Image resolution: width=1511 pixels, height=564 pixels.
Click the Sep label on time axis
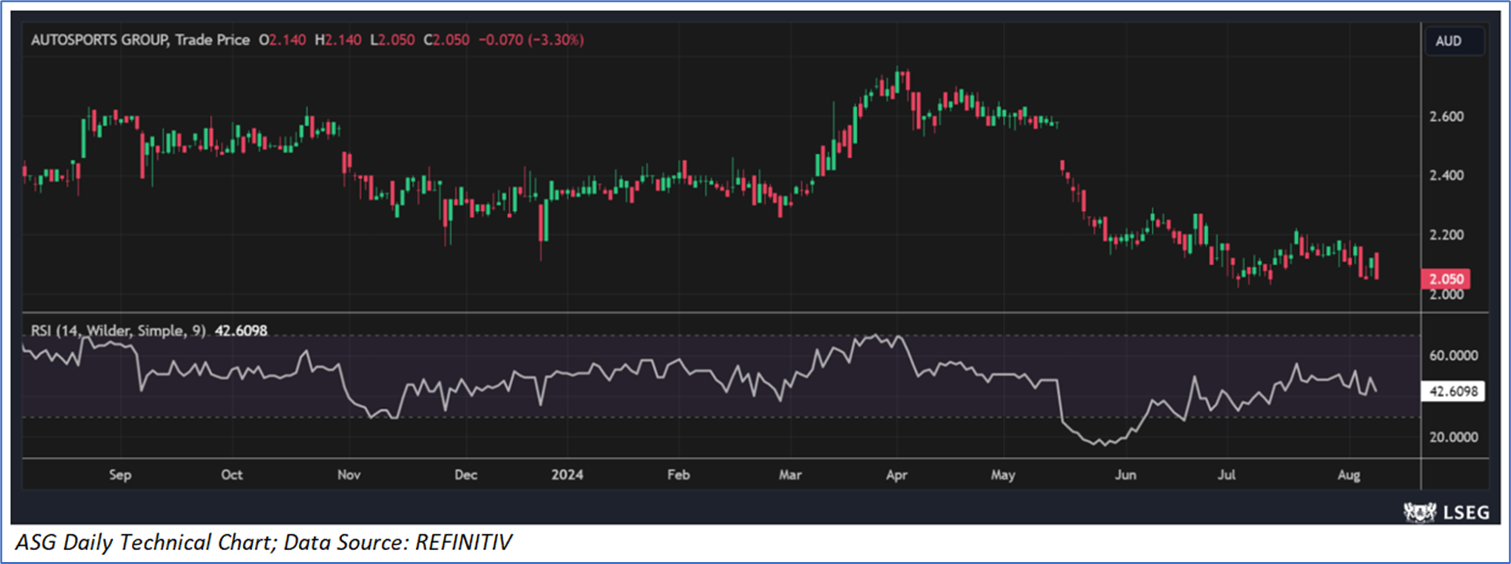120,475
